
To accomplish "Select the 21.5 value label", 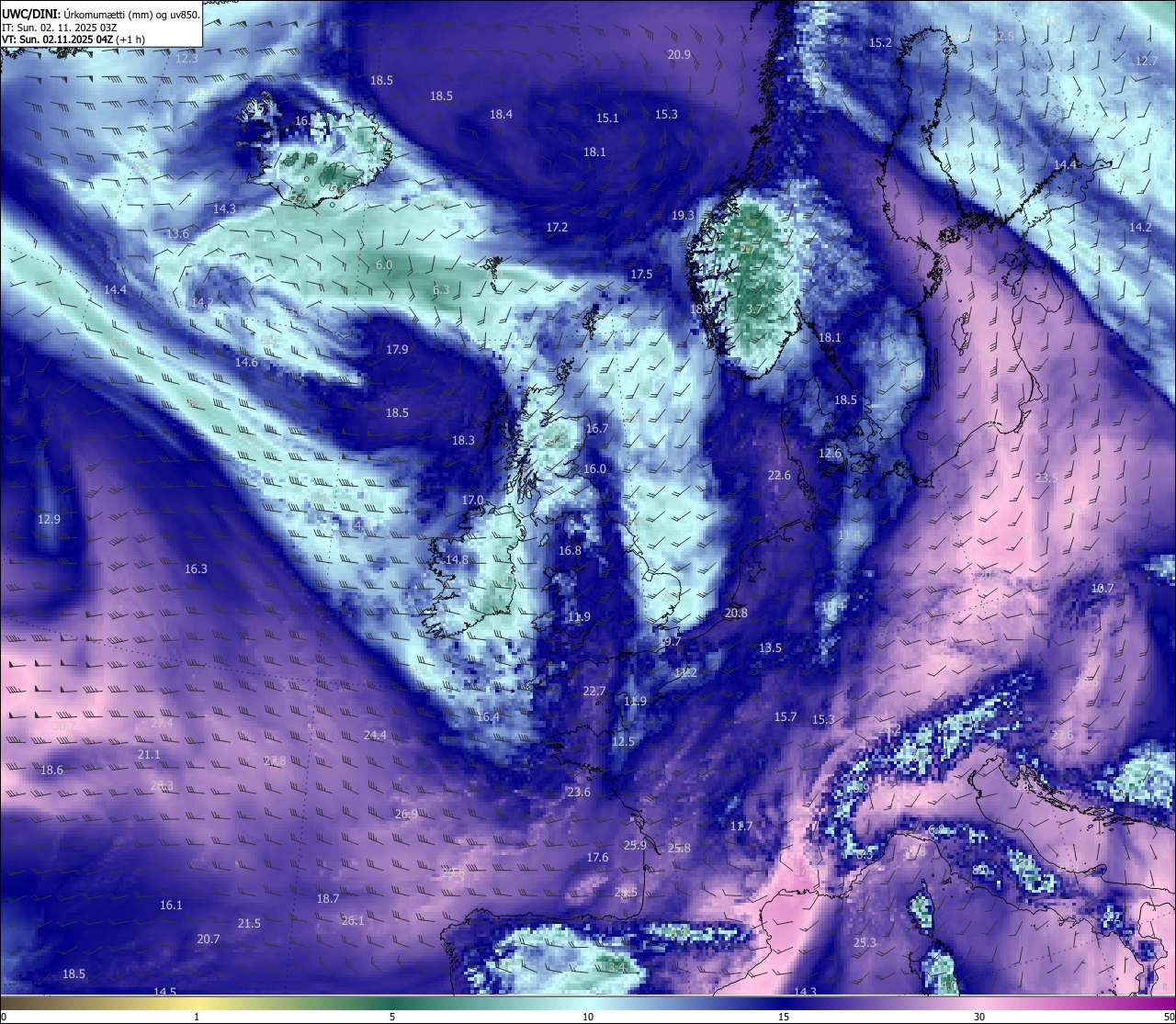I will click(249, 924).
